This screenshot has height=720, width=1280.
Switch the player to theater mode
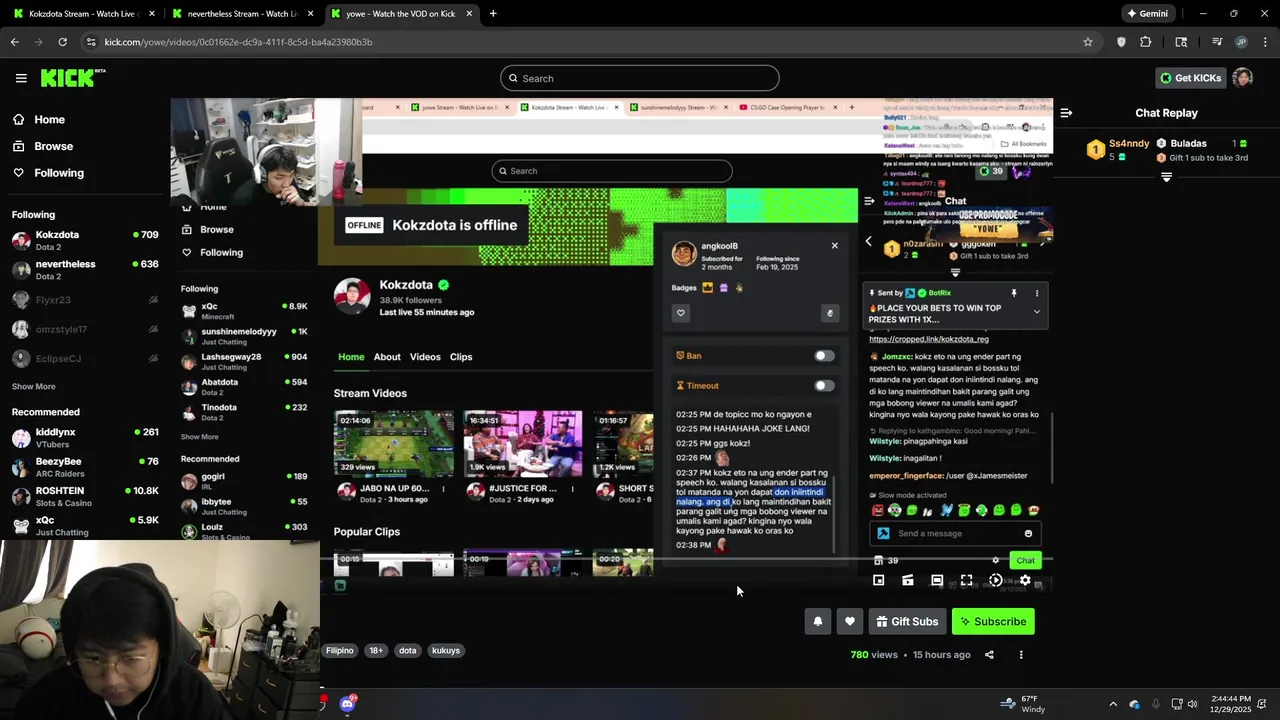click(937, 580)
